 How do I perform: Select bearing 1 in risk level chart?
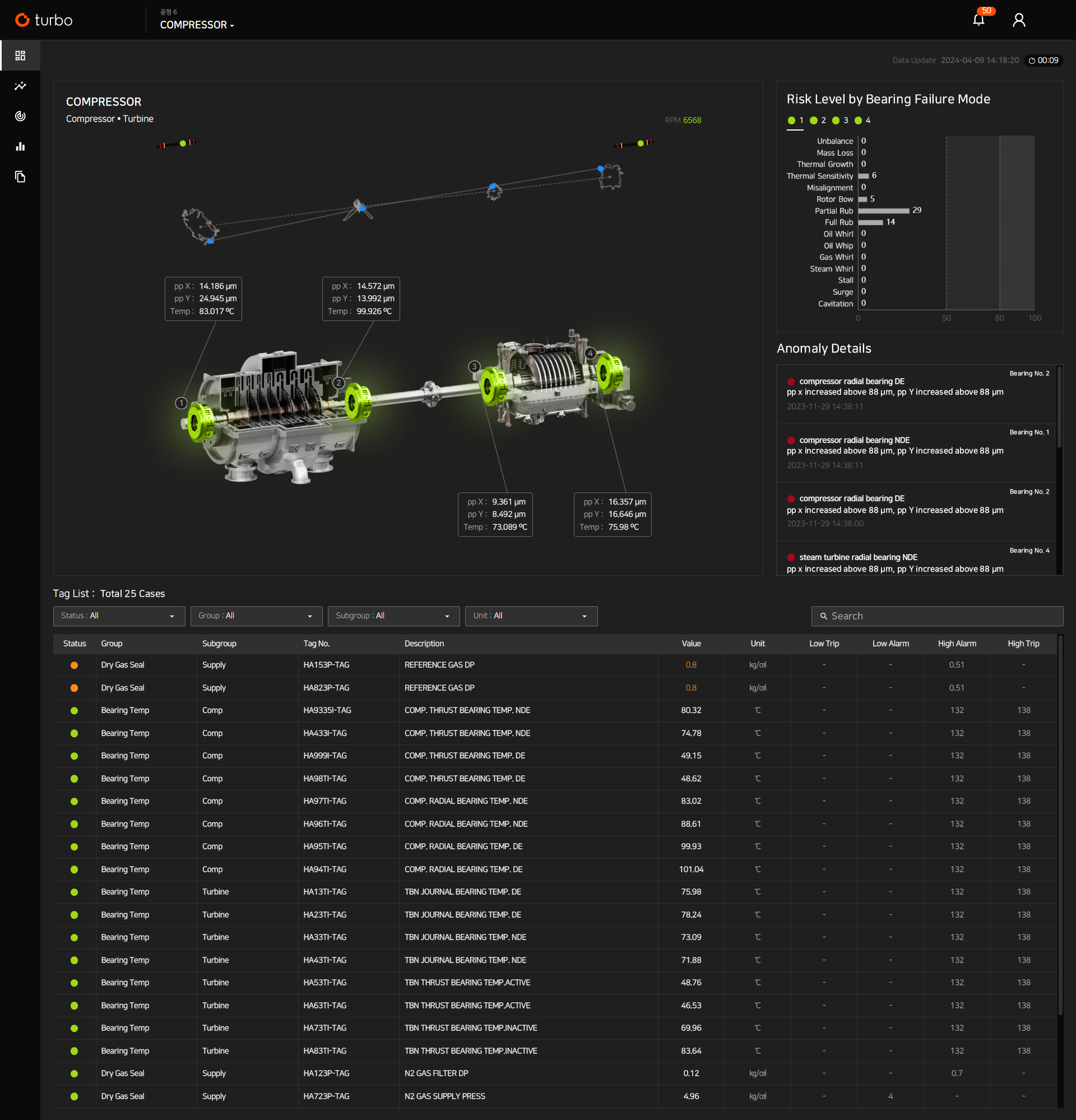tap(795, 120)
